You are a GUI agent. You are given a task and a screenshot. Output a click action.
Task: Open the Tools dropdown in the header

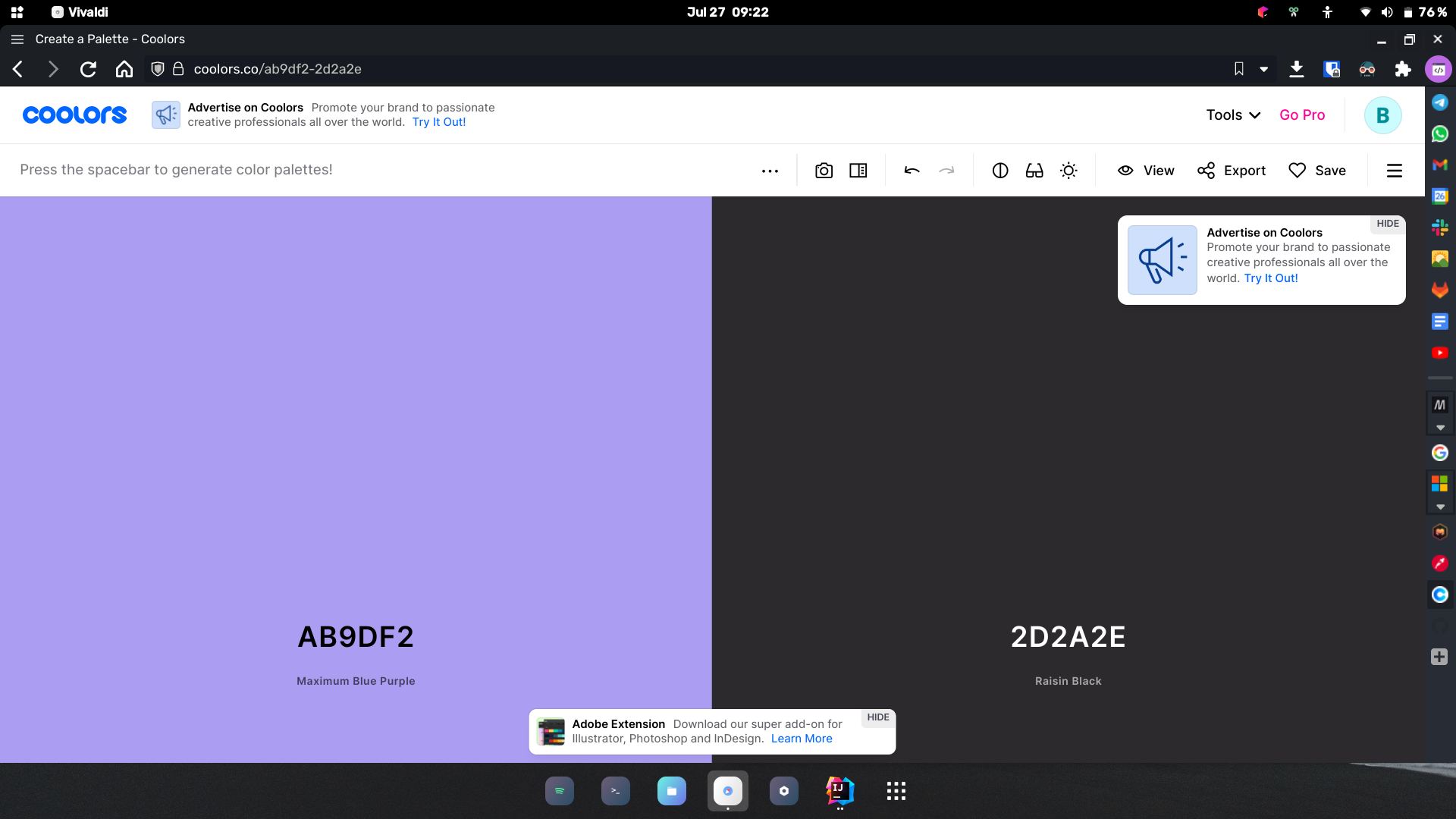pyautogui.click(x=1232, y=115)
